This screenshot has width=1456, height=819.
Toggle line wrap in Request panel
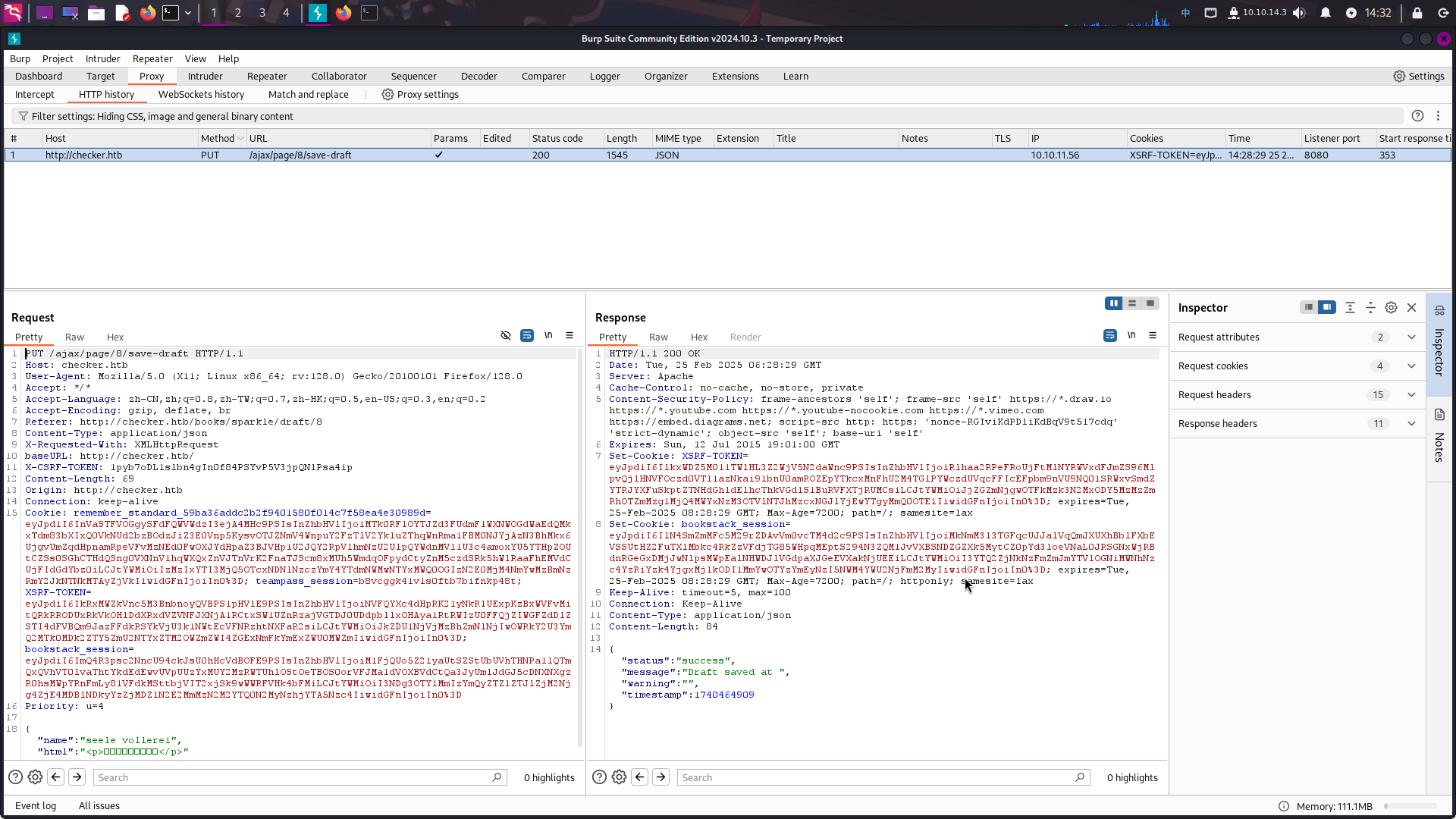point(527,336)
